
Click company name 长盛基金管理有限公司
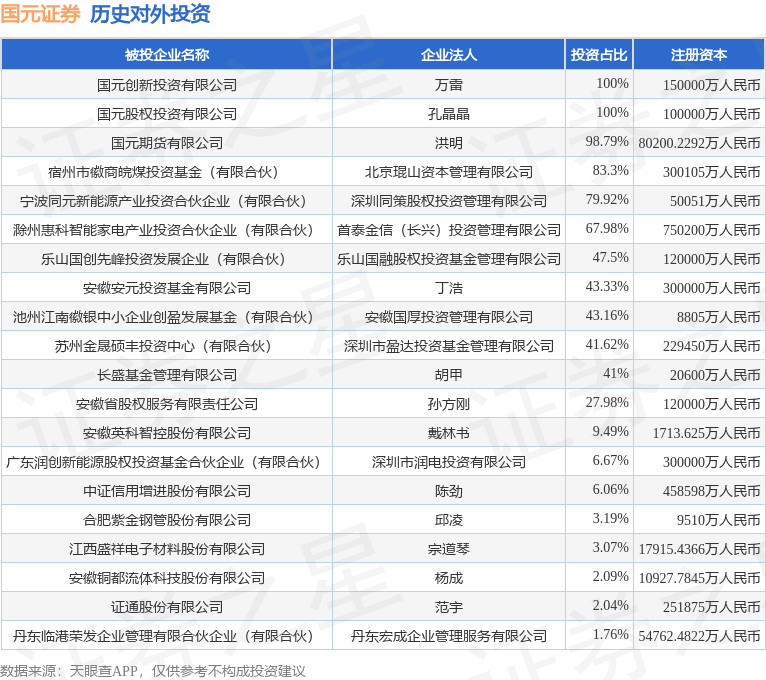click(x=167, y=375)
